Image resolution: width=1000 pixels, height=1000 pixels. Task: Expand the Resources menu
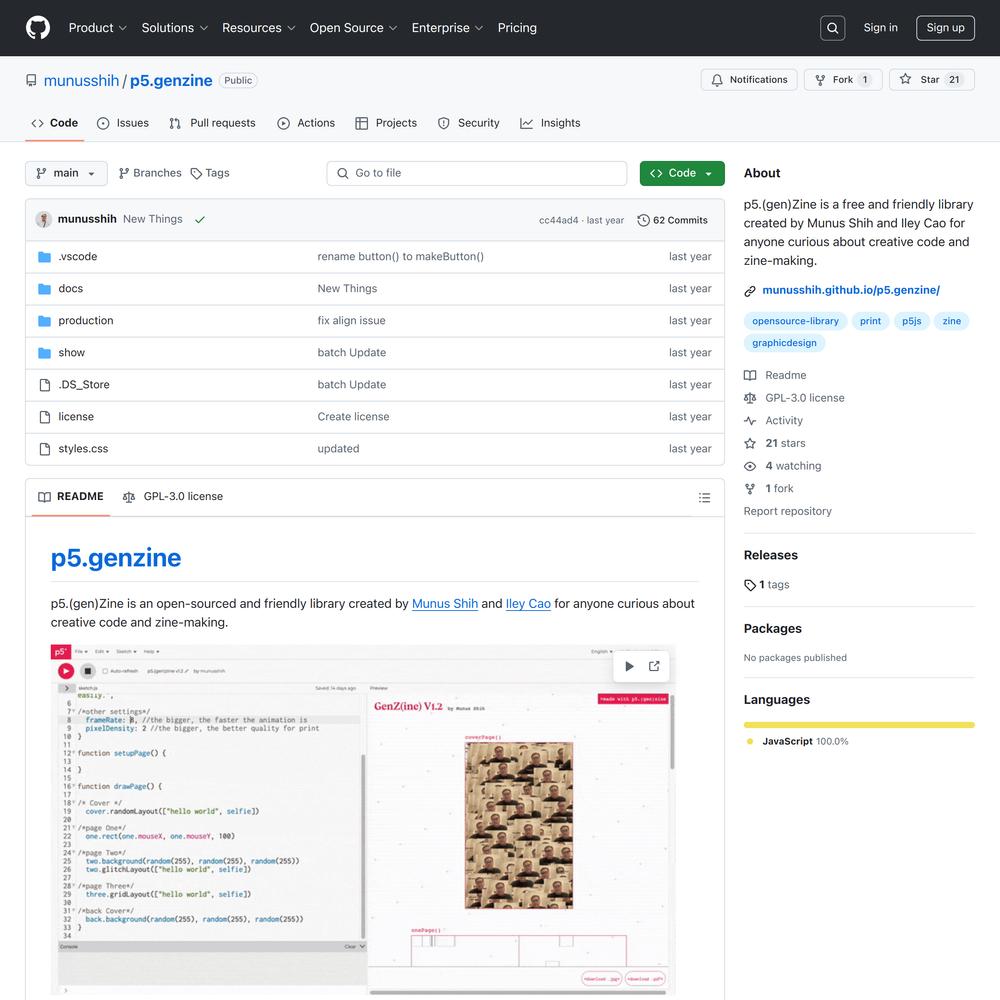258,28
